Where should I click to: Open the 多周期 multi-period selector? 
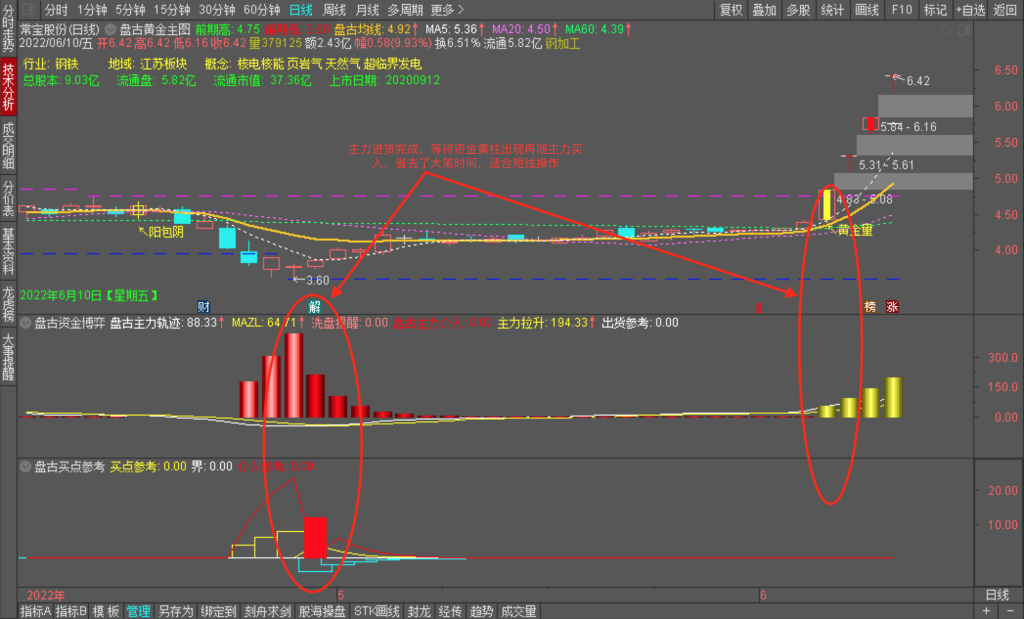406,10
